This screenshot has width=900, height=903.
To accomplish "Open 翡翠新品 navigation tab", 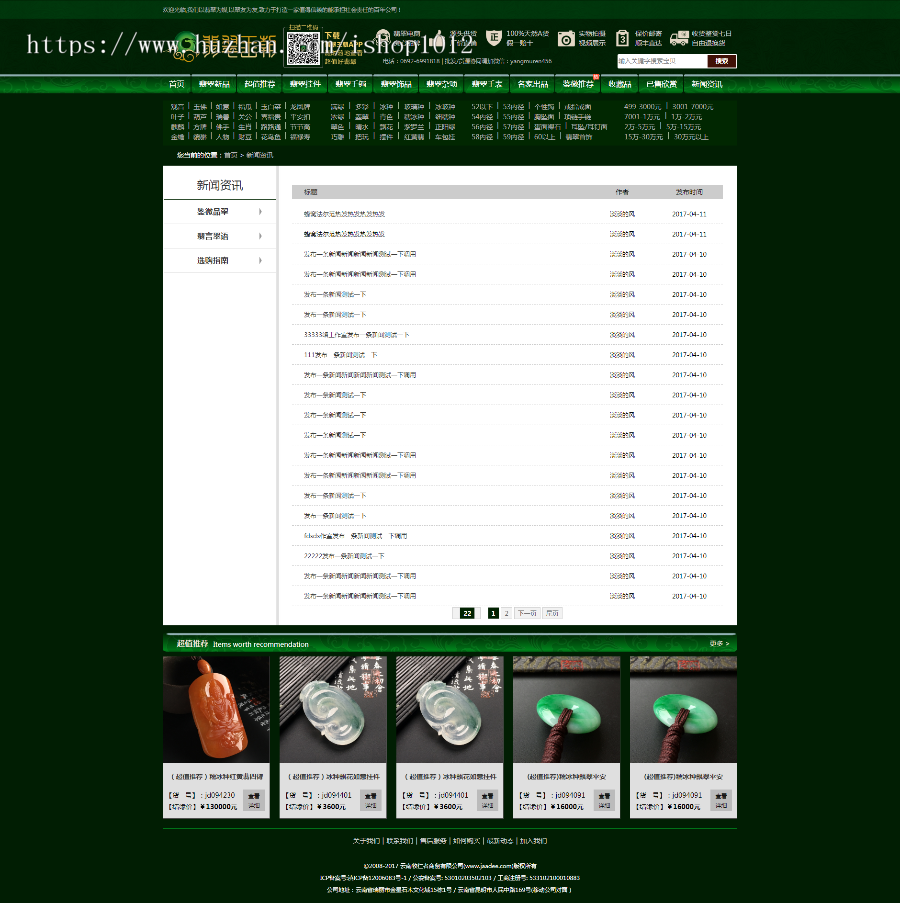I will point(214,84).
